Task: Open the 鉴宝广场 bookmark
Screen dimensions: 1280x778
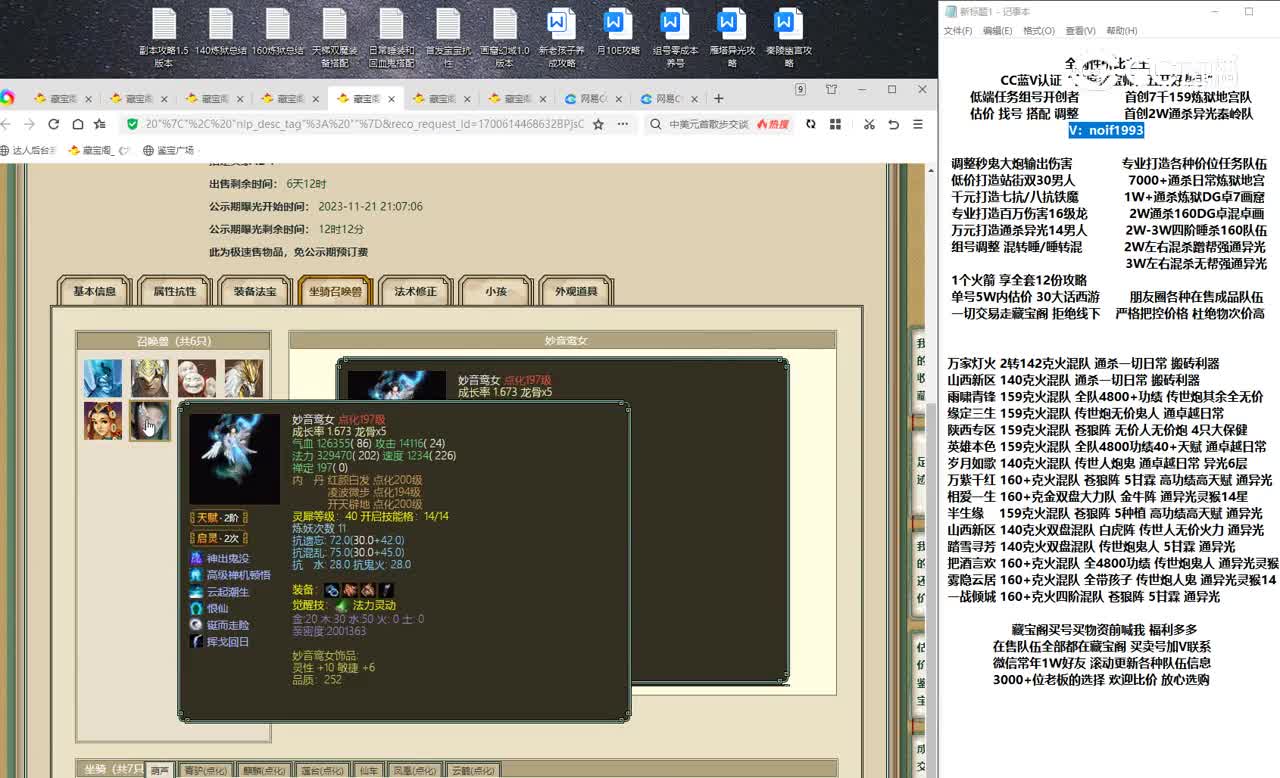Action: point(168,150)
